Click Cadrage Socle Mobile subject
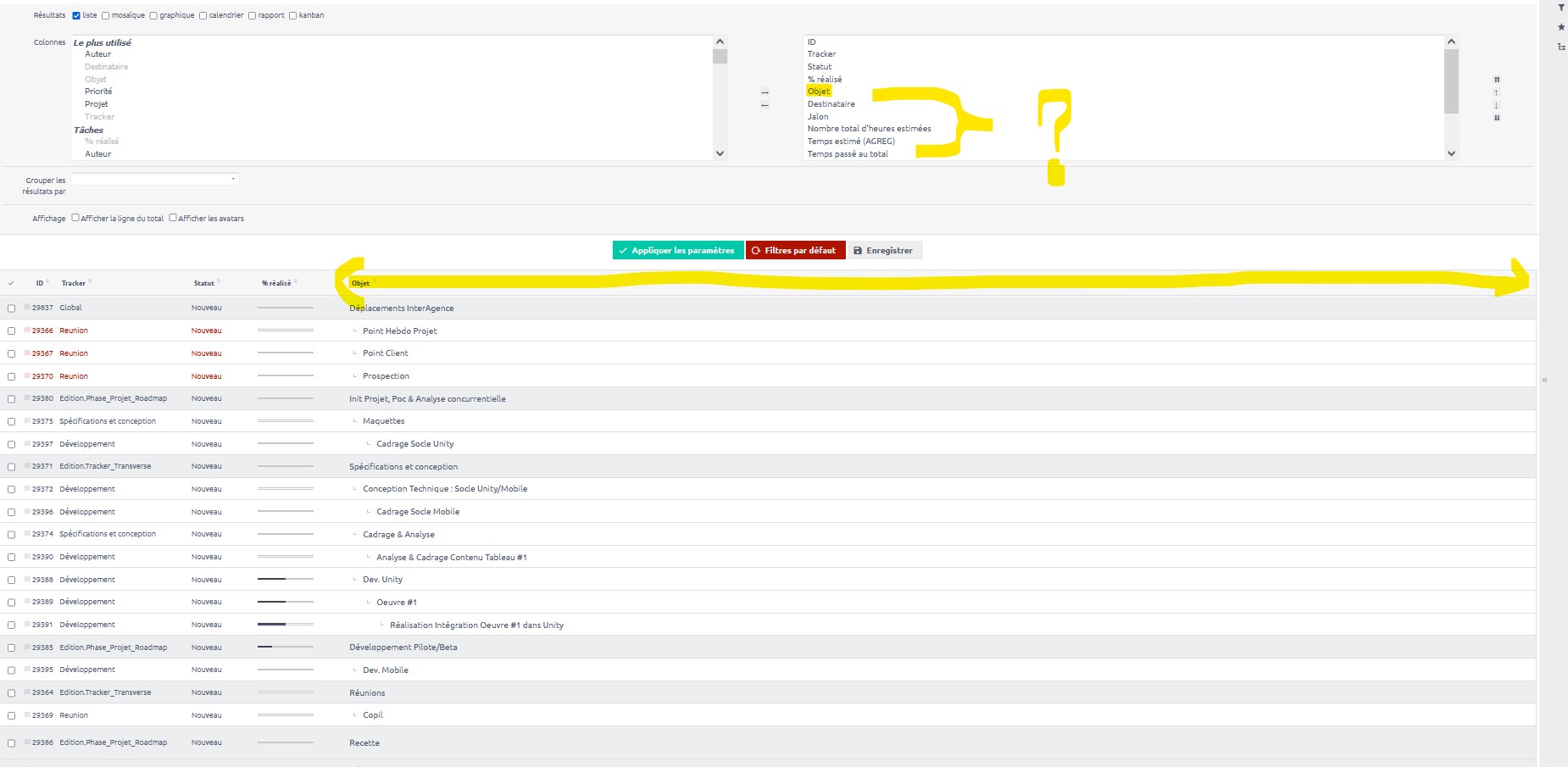 [418, 512]
